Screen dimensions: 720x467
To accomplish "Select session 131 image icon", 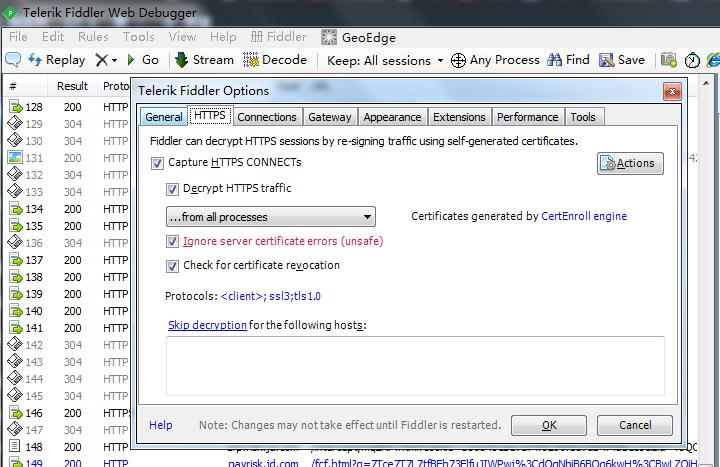I will pyautogui.click(x=15, y=158).
